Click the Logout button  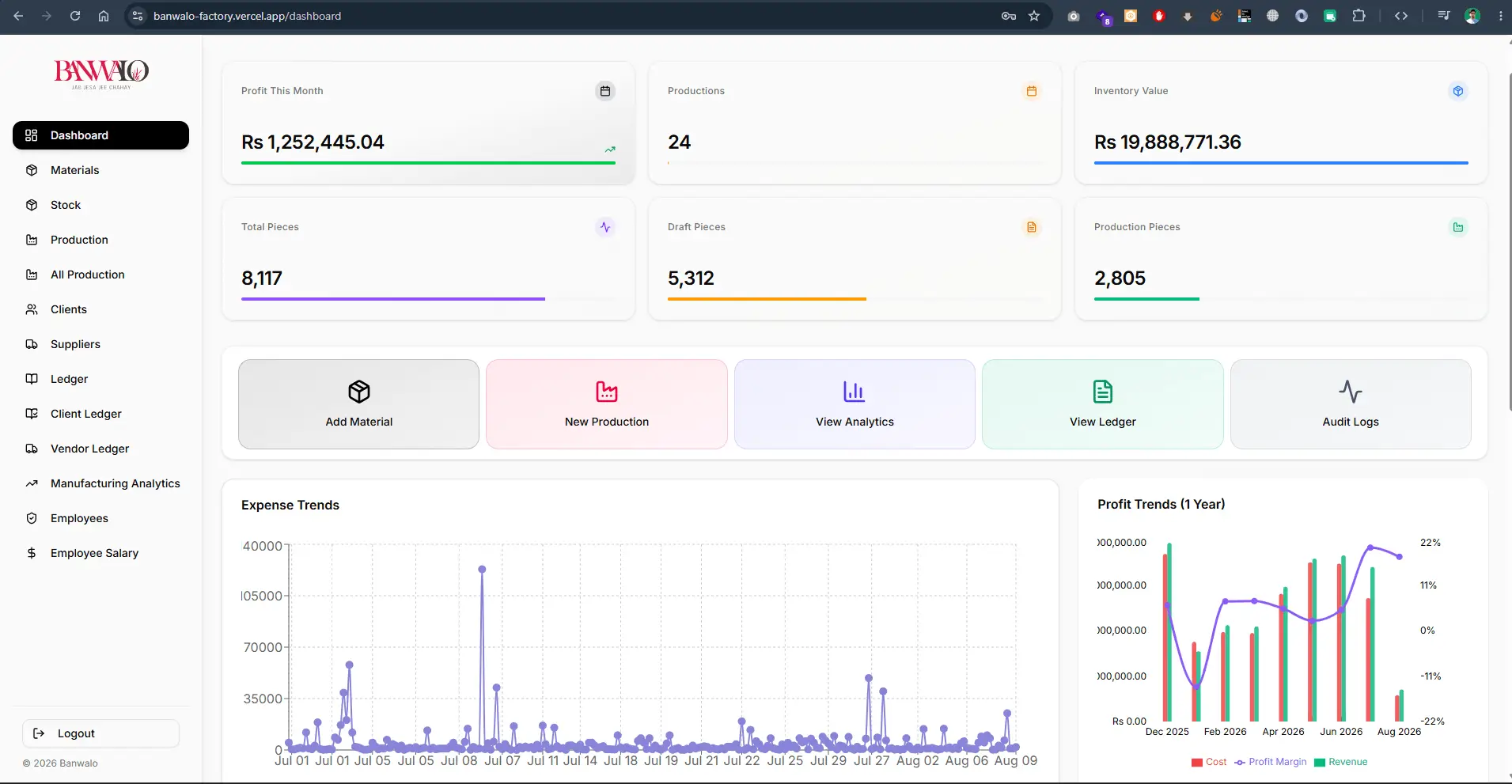pos(100,733)
